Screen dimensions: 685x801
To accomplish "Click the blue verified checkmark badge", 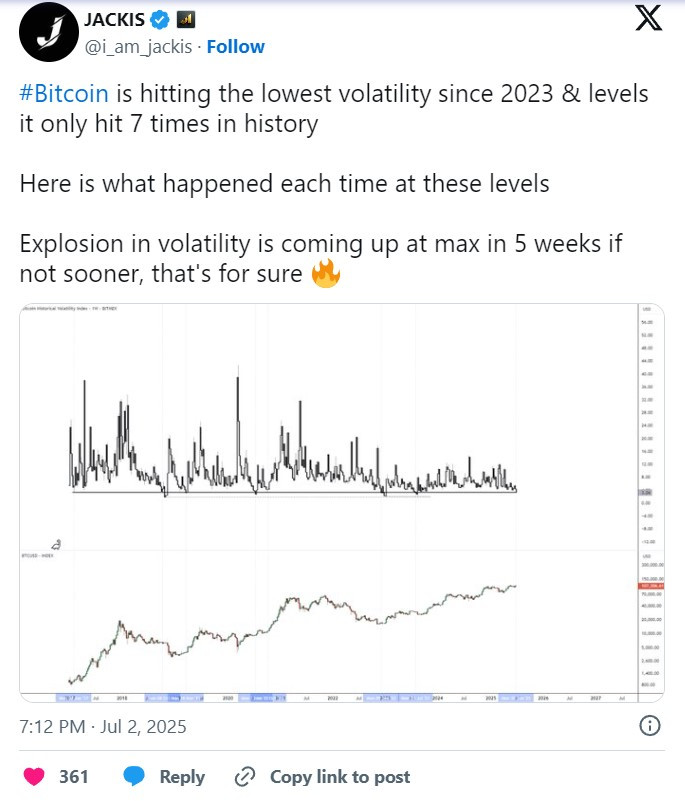I will pyautogui.click(x=160, y=20).
